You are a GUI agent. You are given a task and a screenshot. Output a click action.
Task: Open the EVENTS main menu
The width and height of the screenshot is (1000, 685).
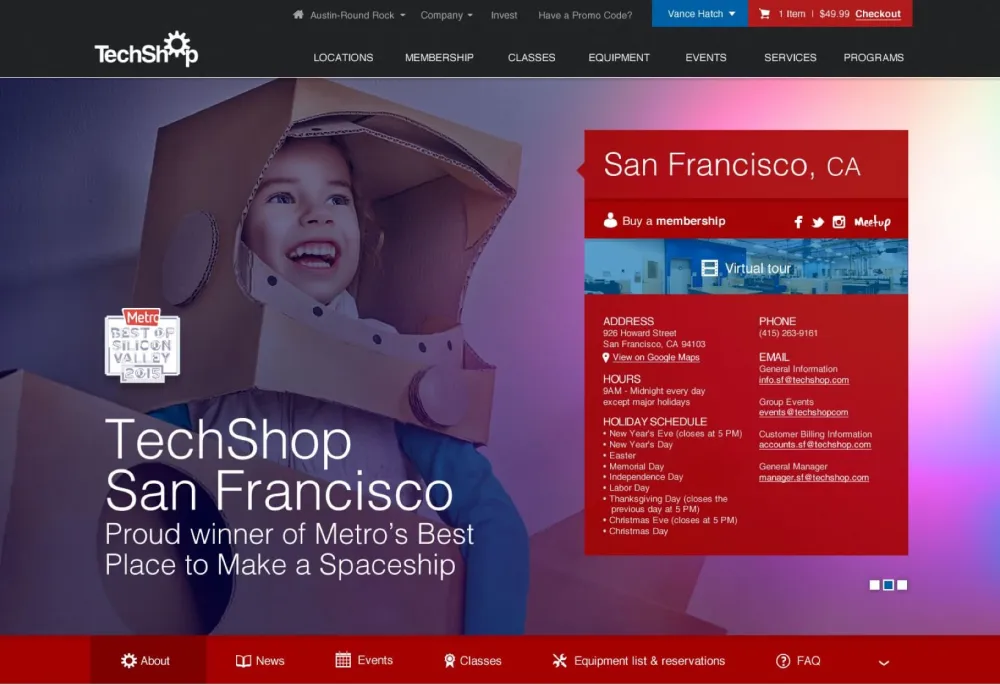click(x=706, y=57)
